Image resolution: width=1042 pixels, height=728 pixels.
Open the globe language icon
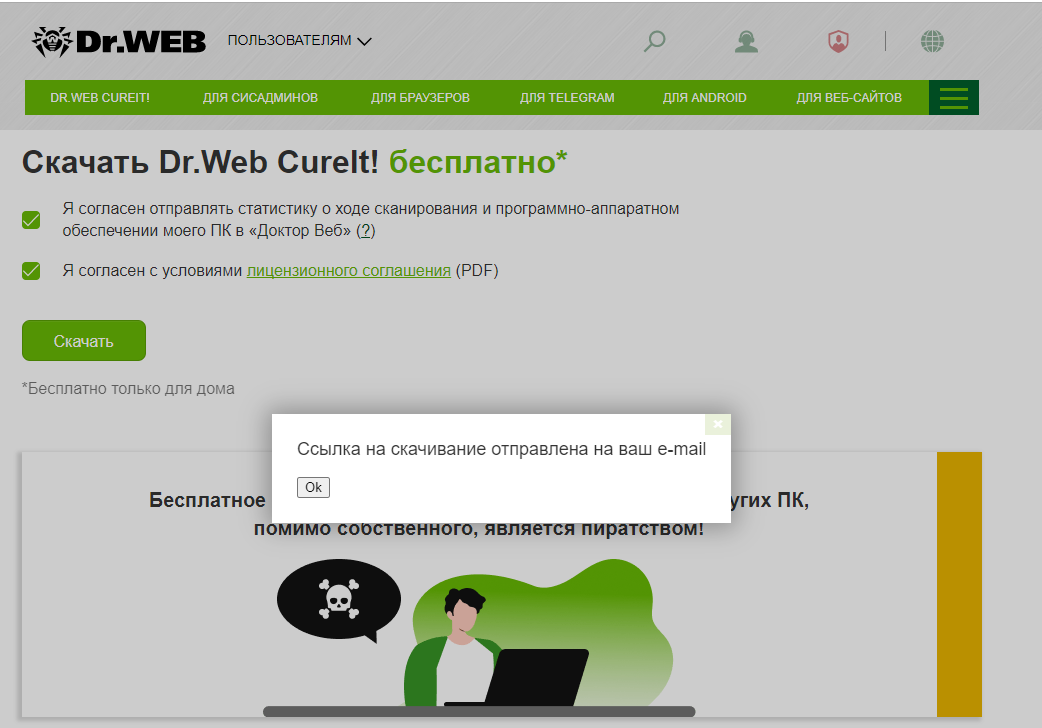(x=932, y=41)
